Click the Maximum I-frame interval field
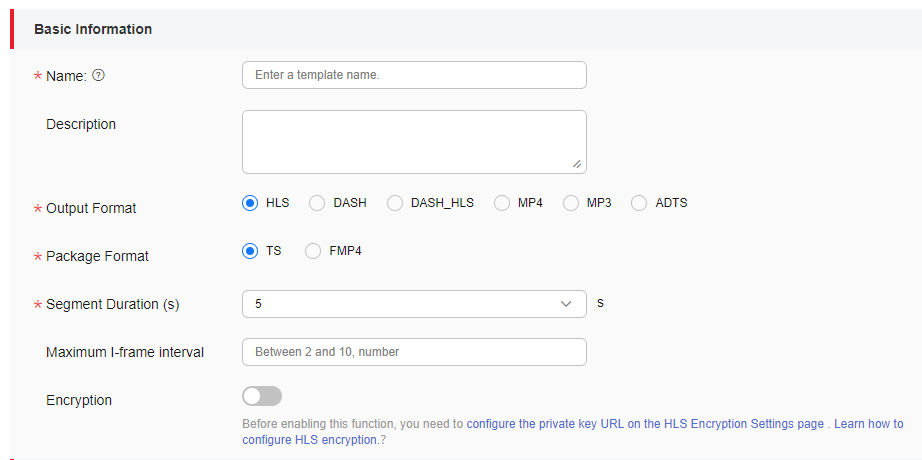This screenshot has width=922, height=460. (414, 352)
